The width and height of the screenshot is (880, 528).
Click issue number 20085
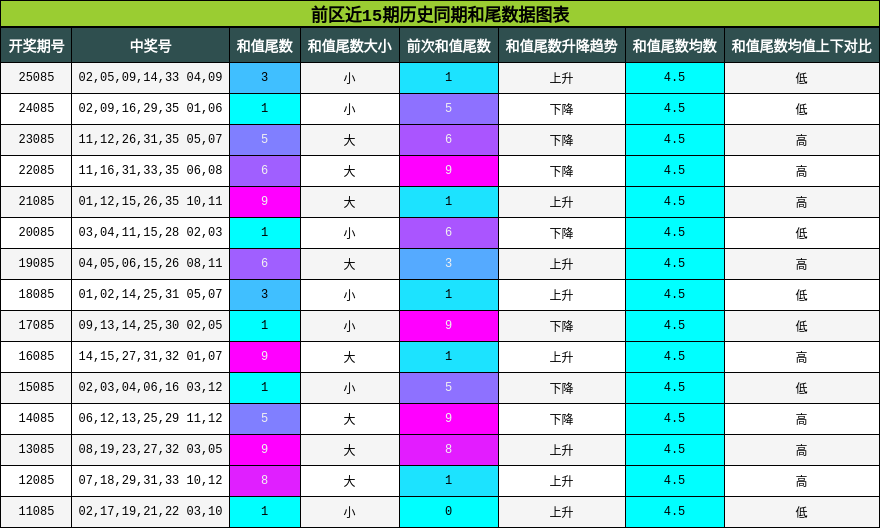click(x=36, y=232)
